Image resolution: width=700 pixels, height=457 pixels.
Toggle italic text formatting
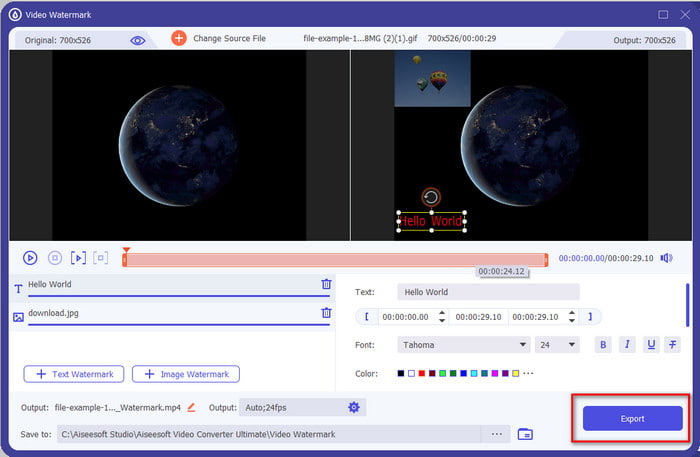point(627,345)
